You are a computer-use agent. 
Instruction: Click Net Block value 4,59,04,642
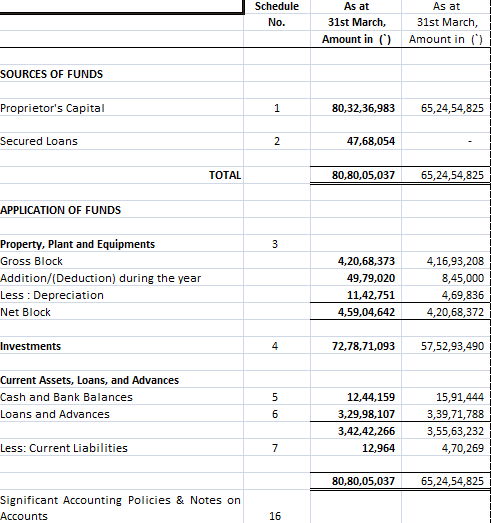pos(356,312)
